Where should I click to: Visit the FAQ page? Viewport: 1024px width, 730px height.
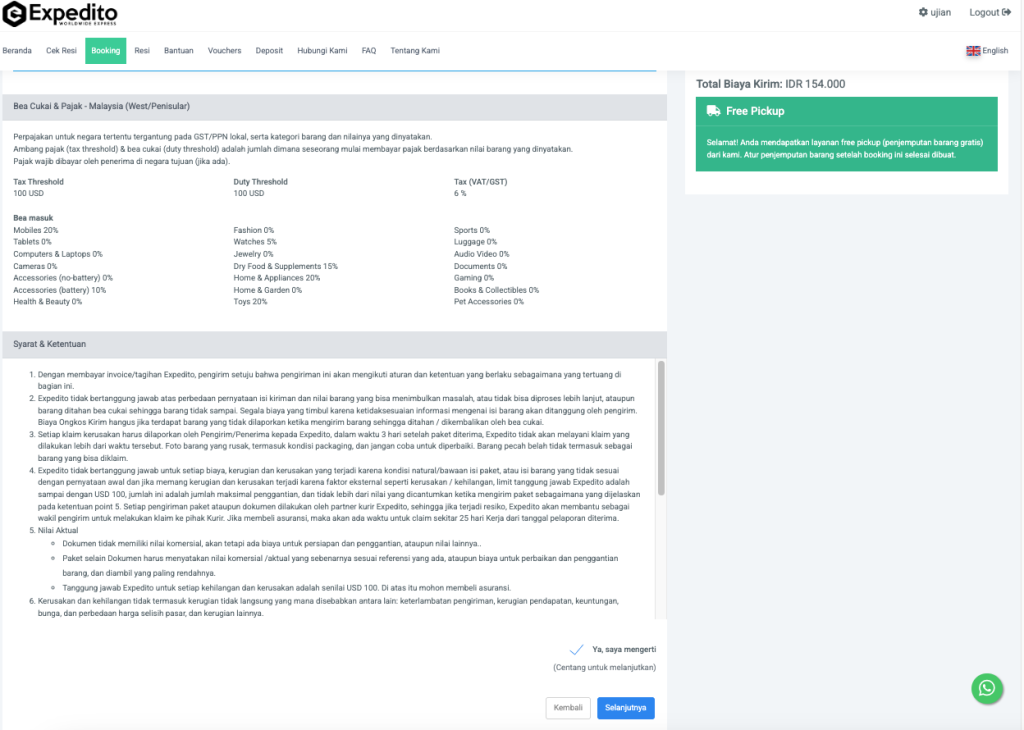coord(369,50)
